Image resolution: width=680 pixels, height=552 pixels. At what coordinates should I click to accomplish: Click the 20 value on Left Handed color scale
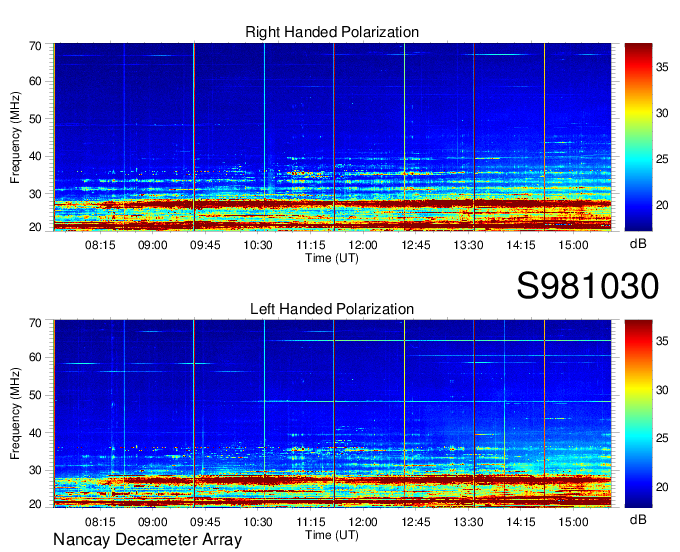coord(662,487)
